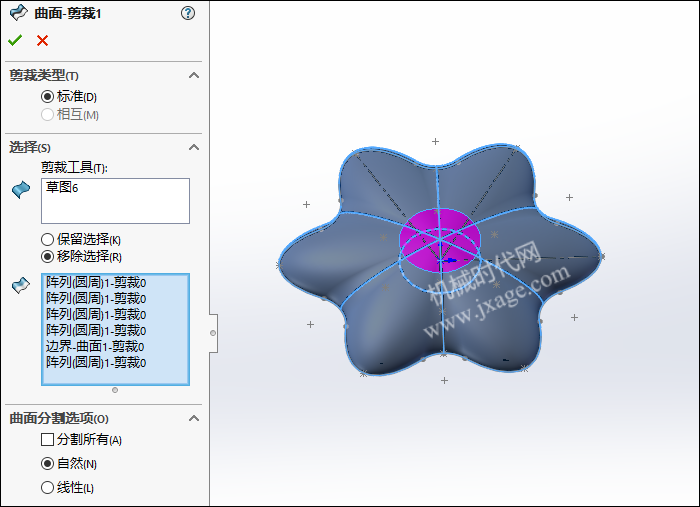The height and width of the screenshot is (507, 700).
Task: Collapse the 选择(S) section
Action: (x=194, y=147)
